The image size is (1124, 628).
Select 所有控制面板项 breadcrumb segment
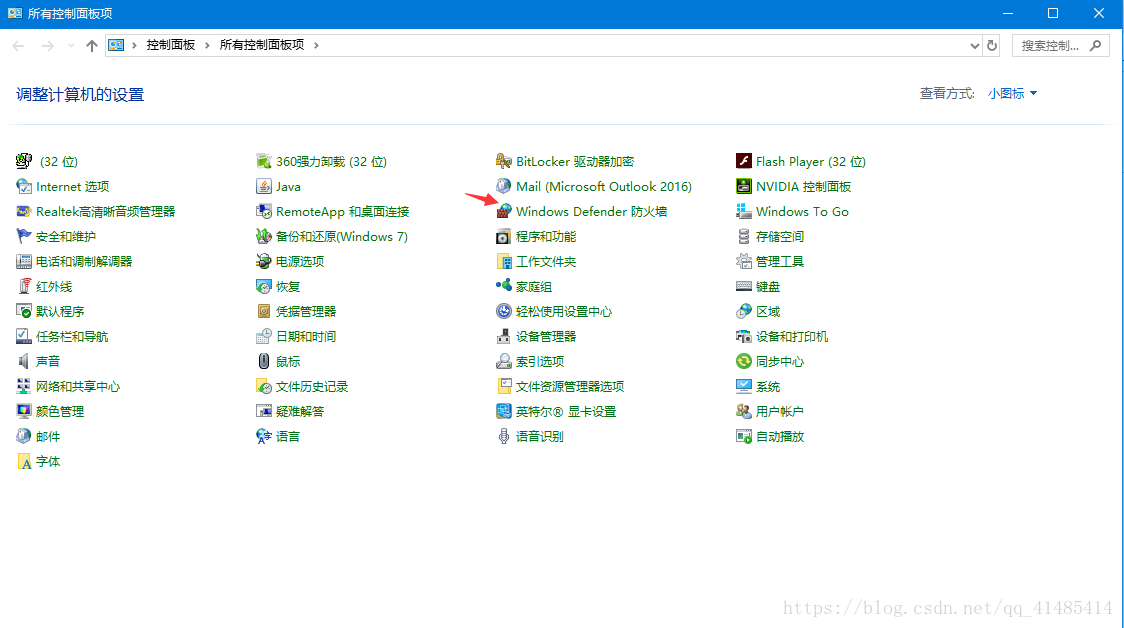(262, 45)
